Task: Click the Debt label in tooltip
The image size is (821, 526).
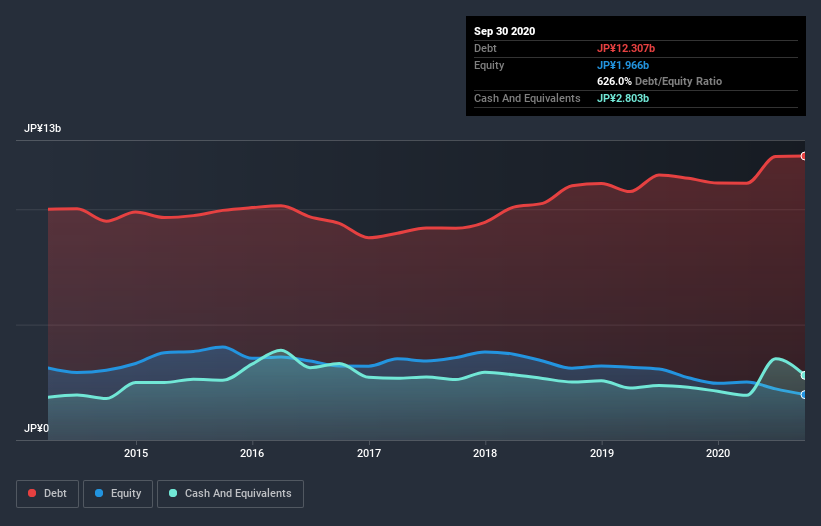Action: coord(485,48)
